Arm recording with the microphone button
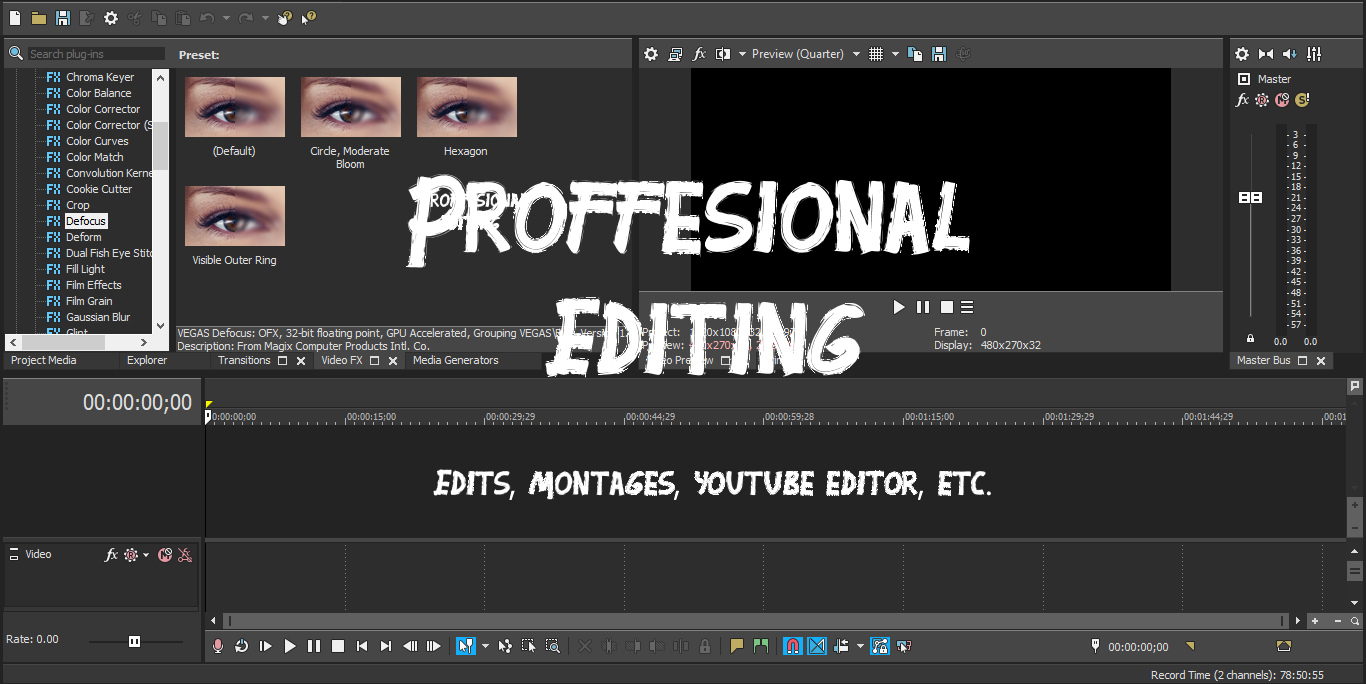The image size is (1366, 684). pos(217,646)
